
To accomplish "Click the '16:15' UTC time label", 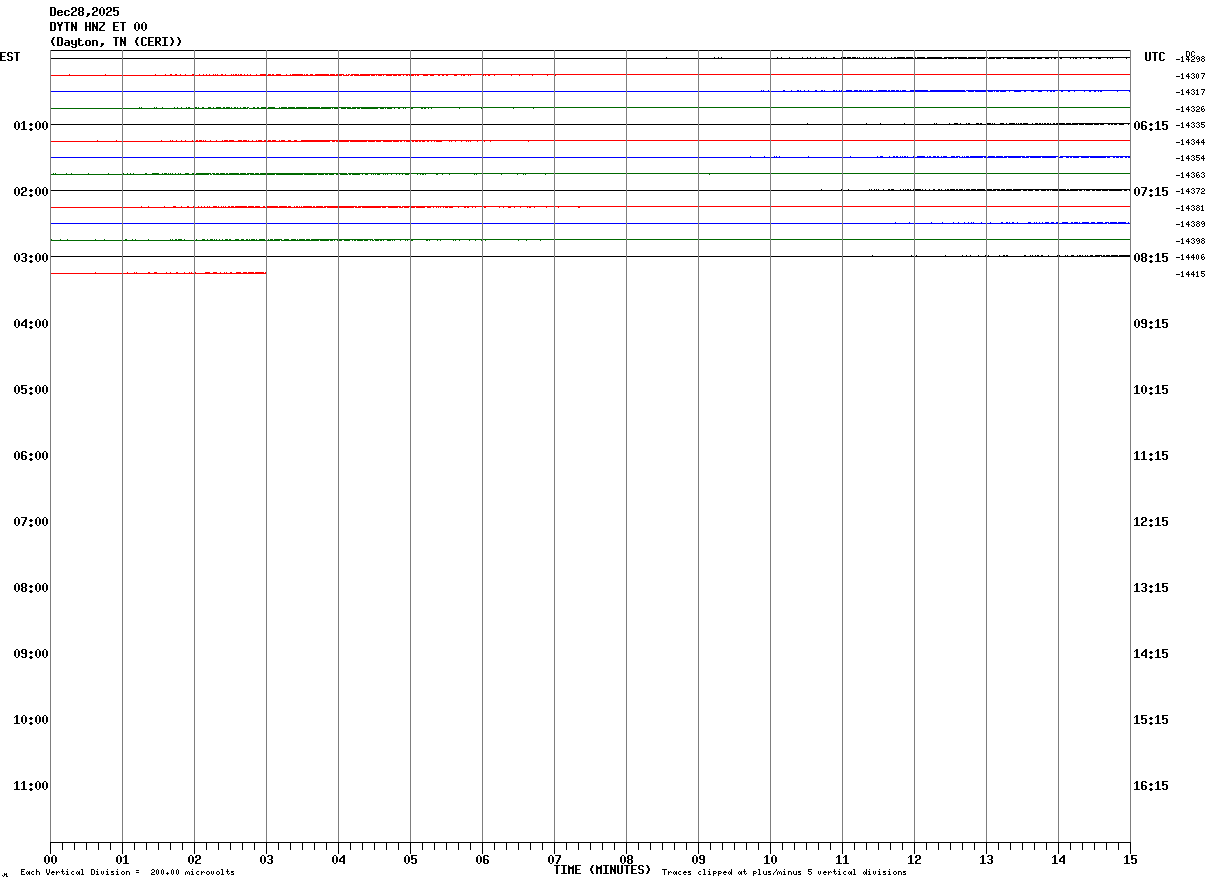I will pyautogui.click(x=1150, y=785).
